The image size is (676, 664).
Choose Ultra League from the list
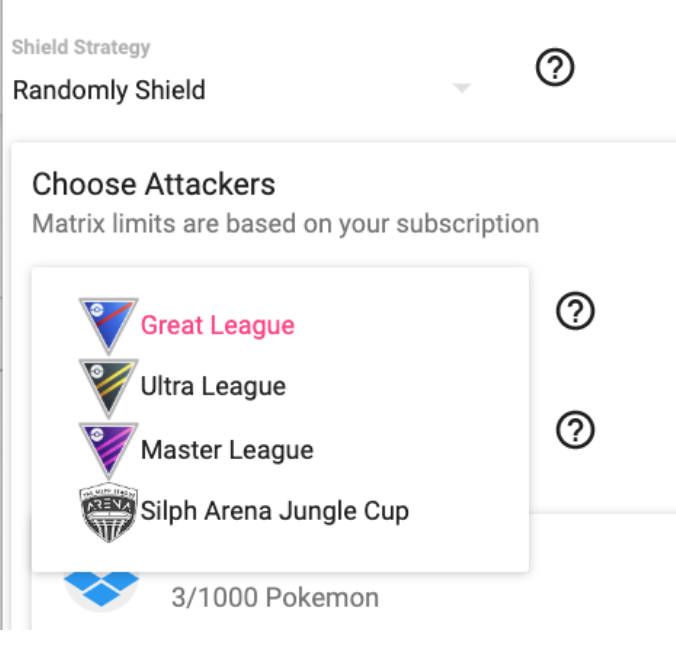pos(213,386)
